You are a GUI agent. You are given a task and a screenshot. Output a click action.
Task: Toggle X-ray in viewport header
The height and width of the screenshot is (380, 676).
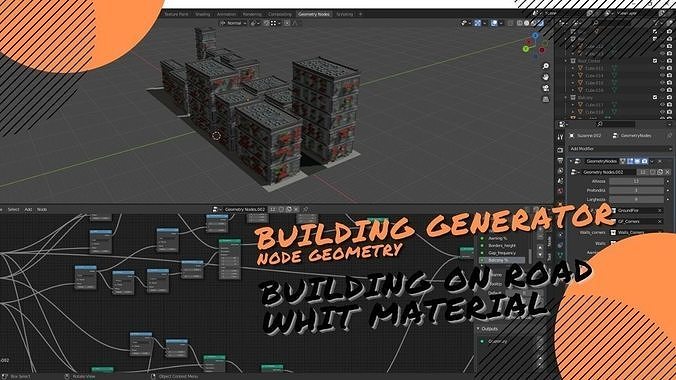[510, 23]
